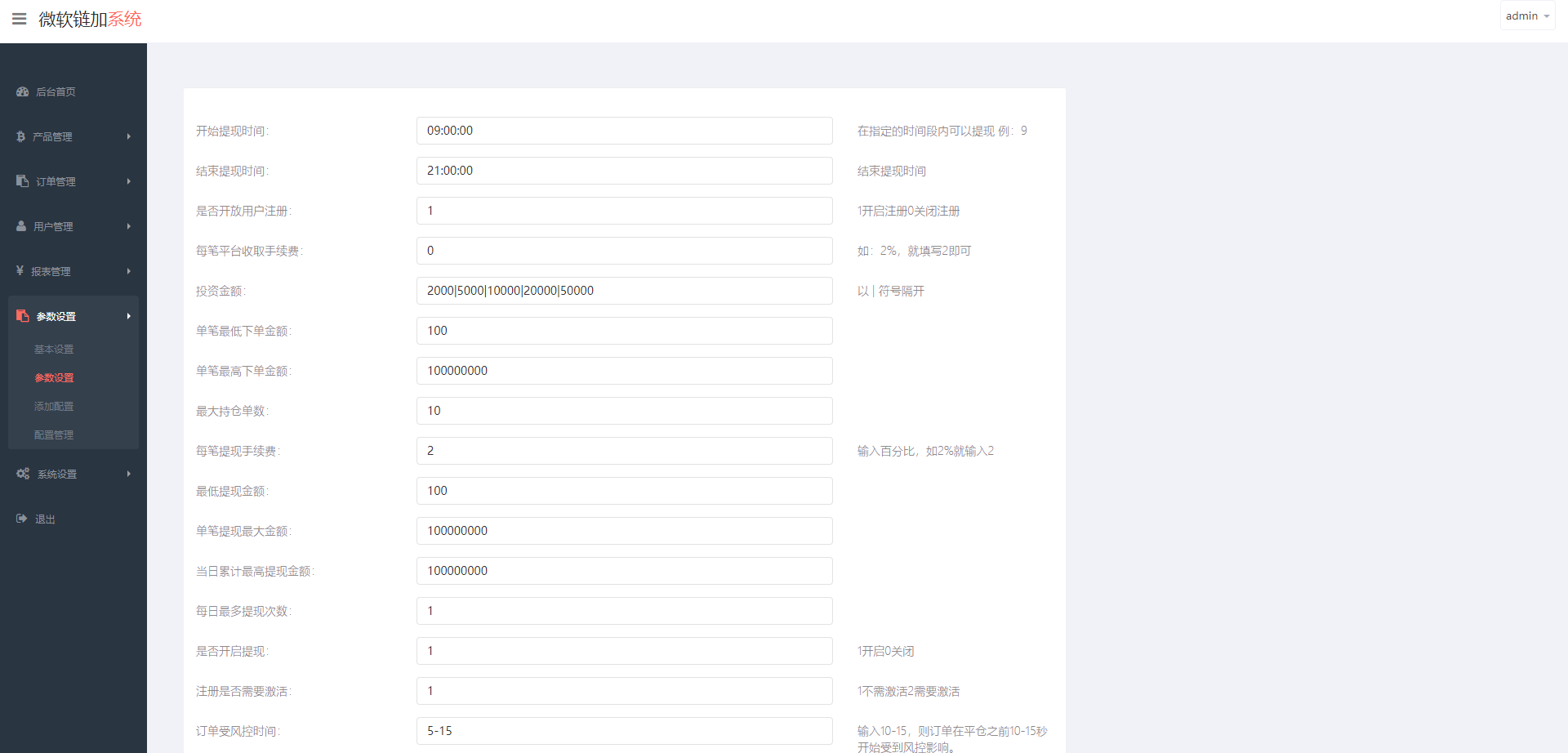Click the 产品管理 bitcoin icon

point(22,136)
